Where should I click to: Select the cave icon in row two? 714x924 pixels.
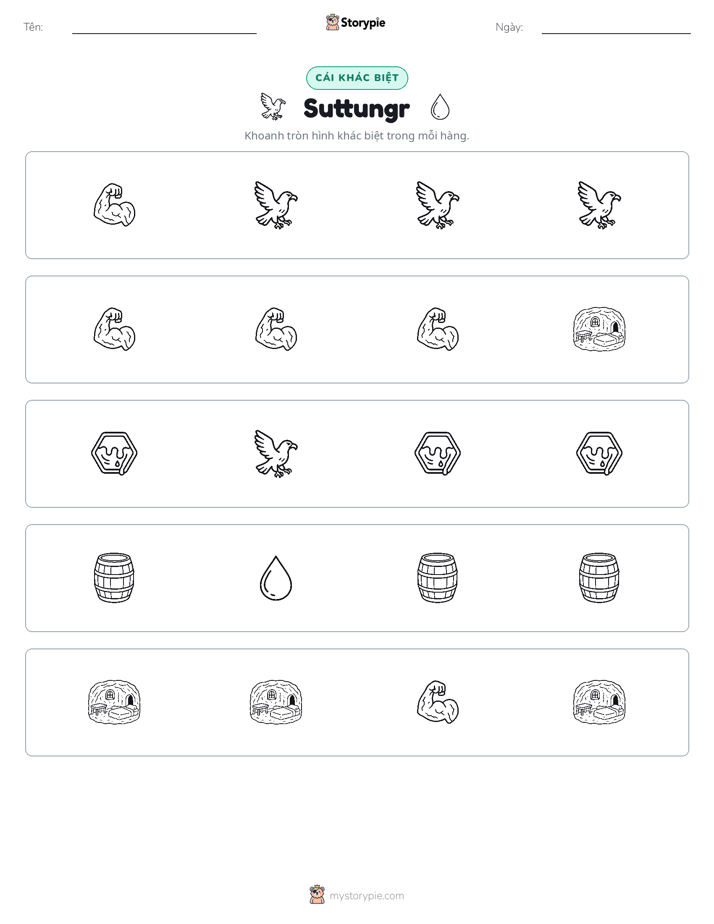point(599,329)
